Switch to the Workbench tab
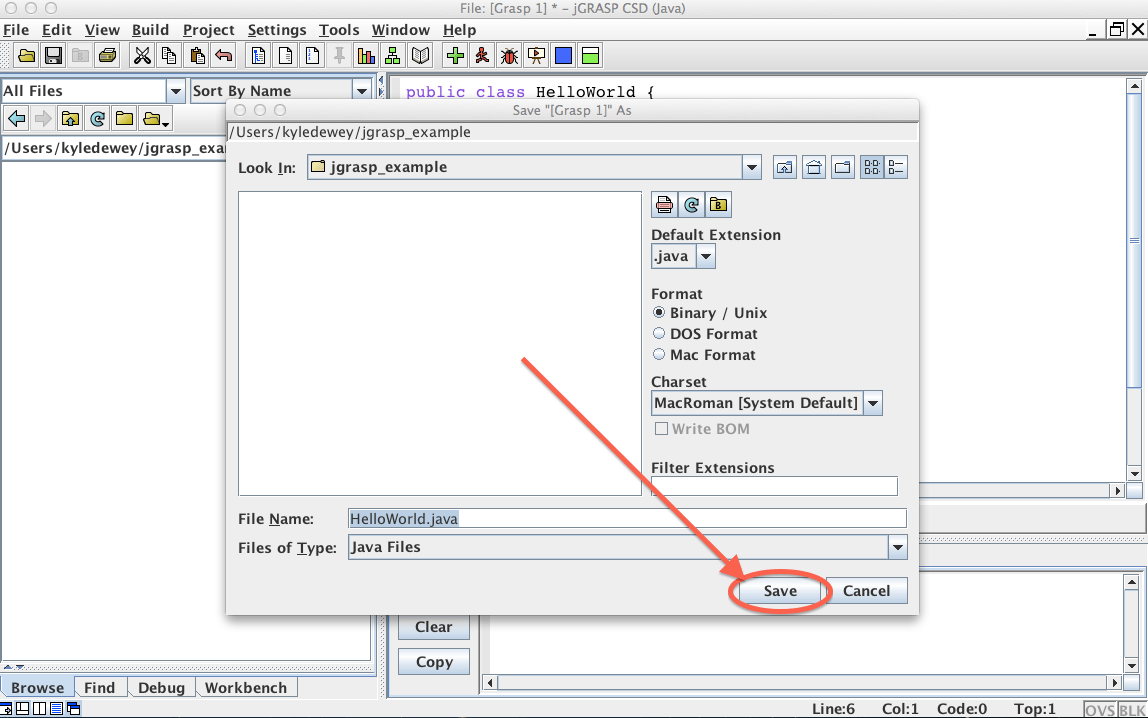The image size is (1148, 718). click(x=246, y=687)
